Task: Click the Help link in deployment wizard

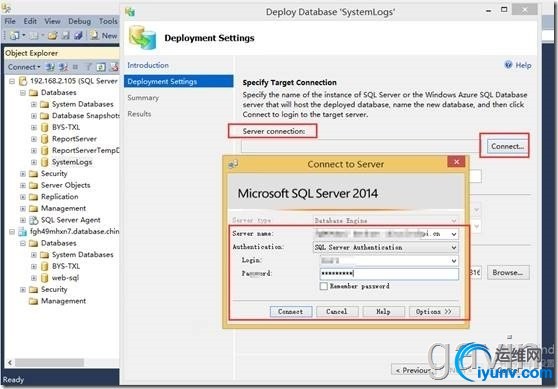Action: point(518,65)
